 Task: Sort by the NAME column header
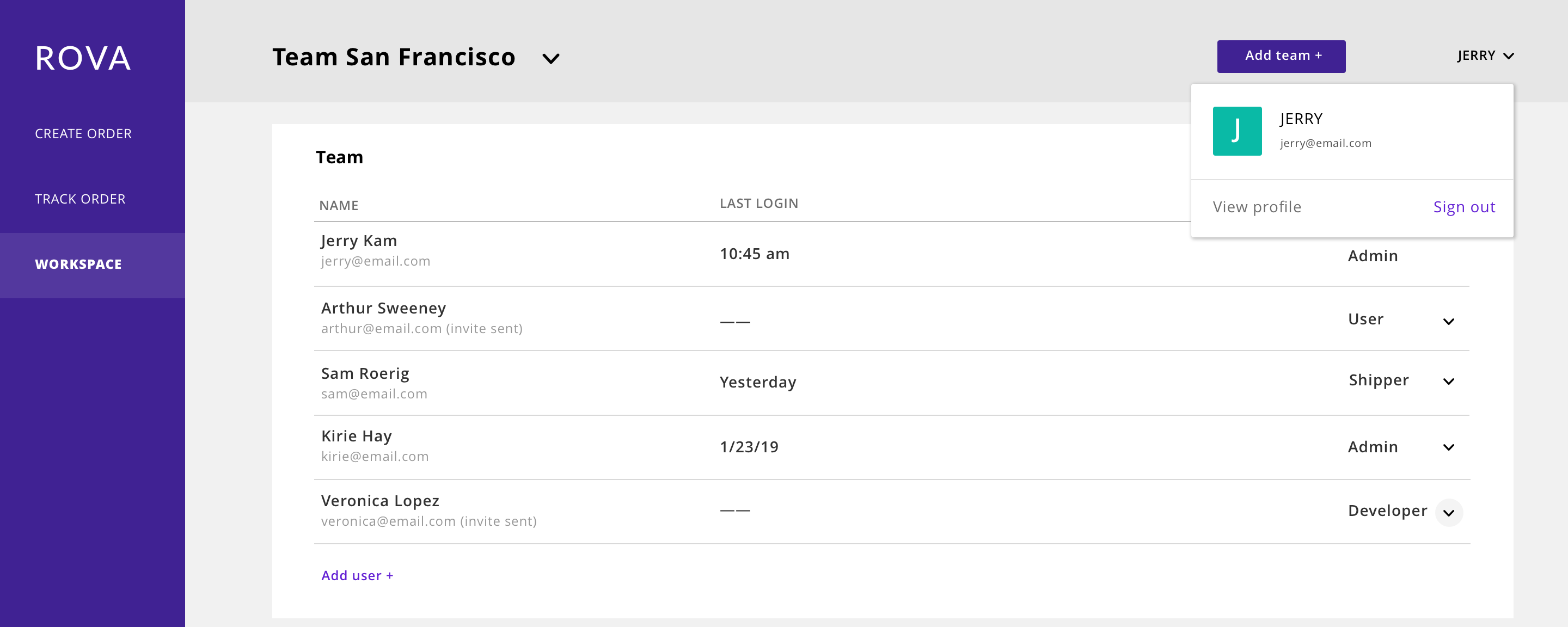tap(339, 206)
